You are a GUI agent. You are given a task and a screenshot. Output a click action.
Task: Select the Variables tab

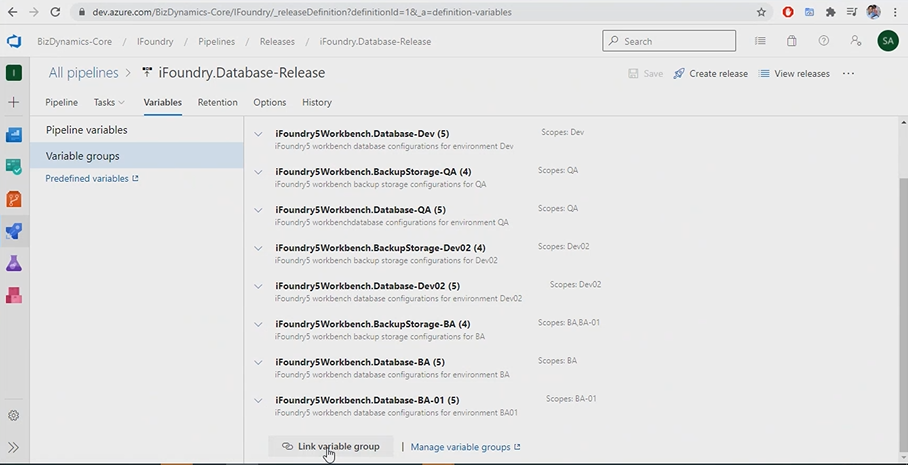coord(163,102)
